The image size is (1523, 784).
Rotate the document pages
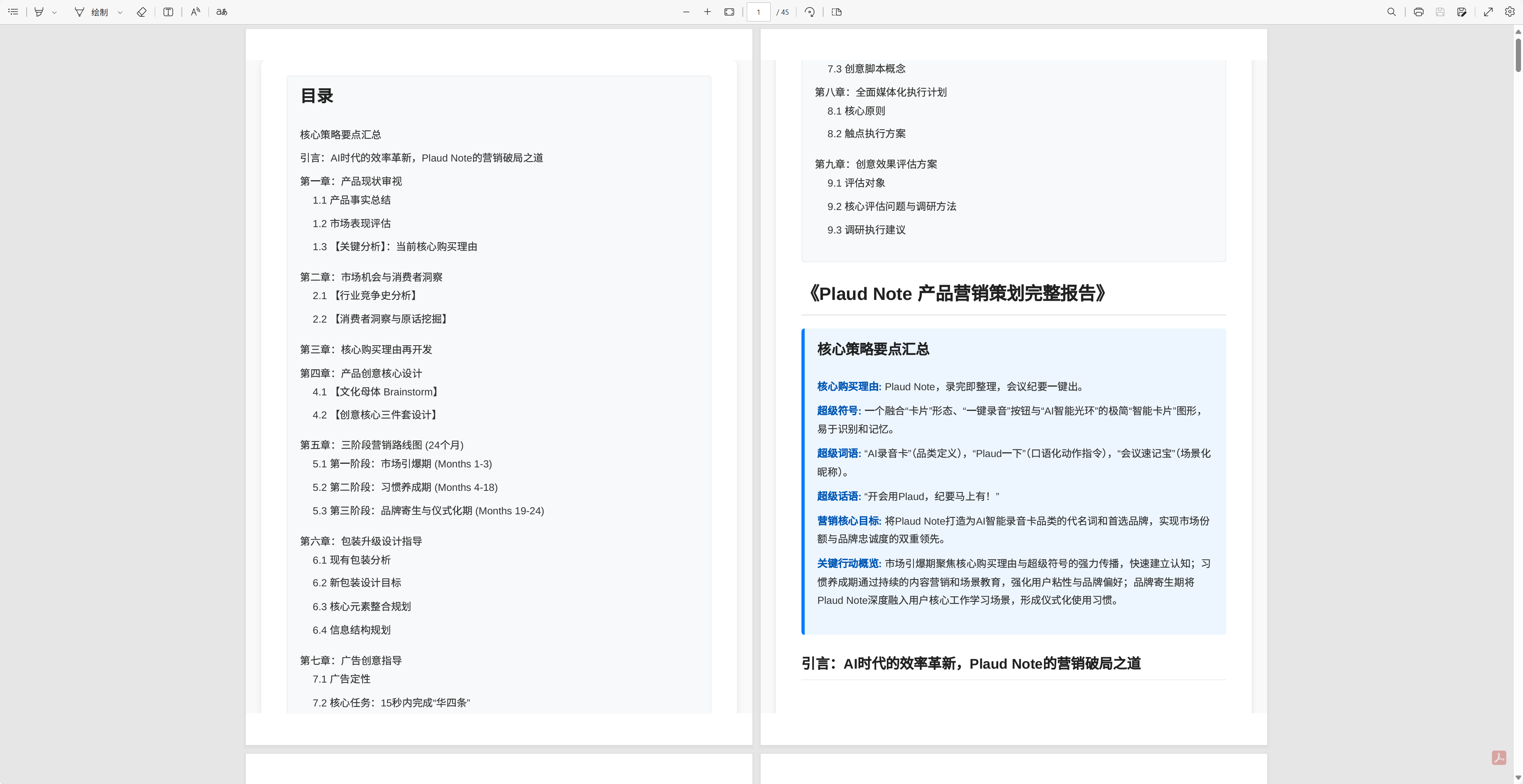809,12
